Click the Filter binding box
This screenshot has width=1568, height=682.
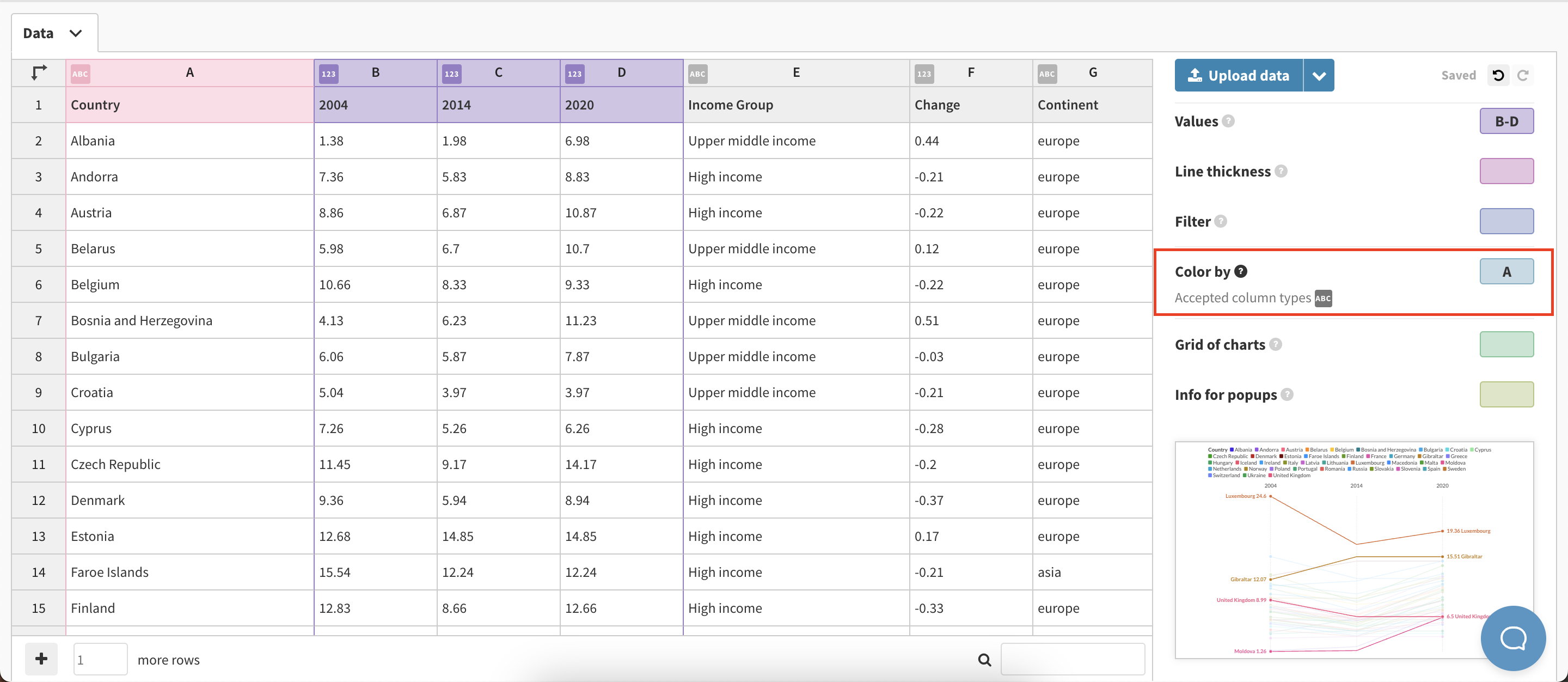pyautogui.click(x=1506, y=221)
